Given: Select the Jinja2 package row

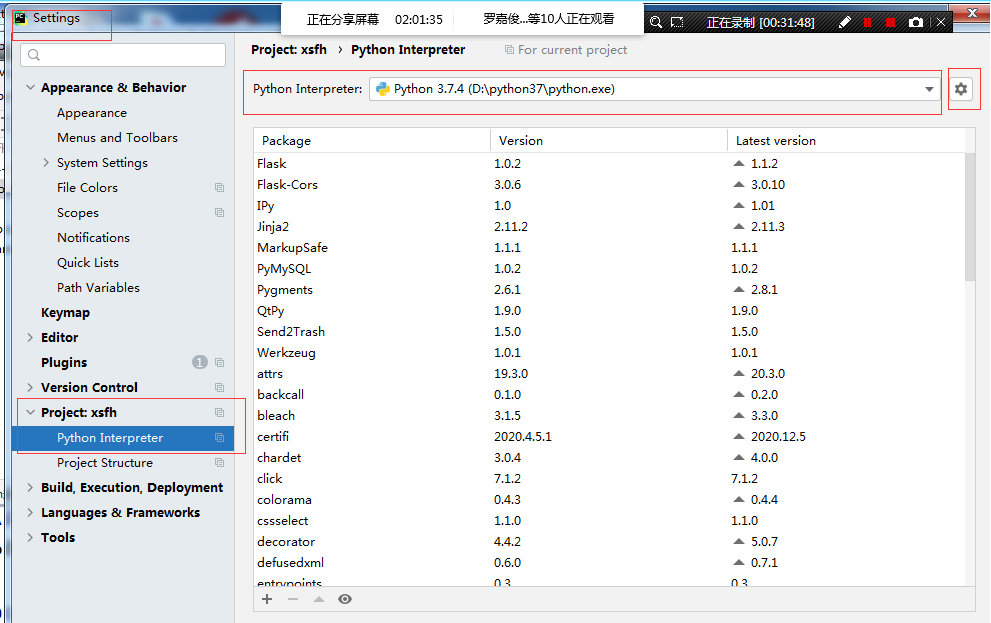Looking at the screenshot, I should pyautogui.click(x=610, y=226).
